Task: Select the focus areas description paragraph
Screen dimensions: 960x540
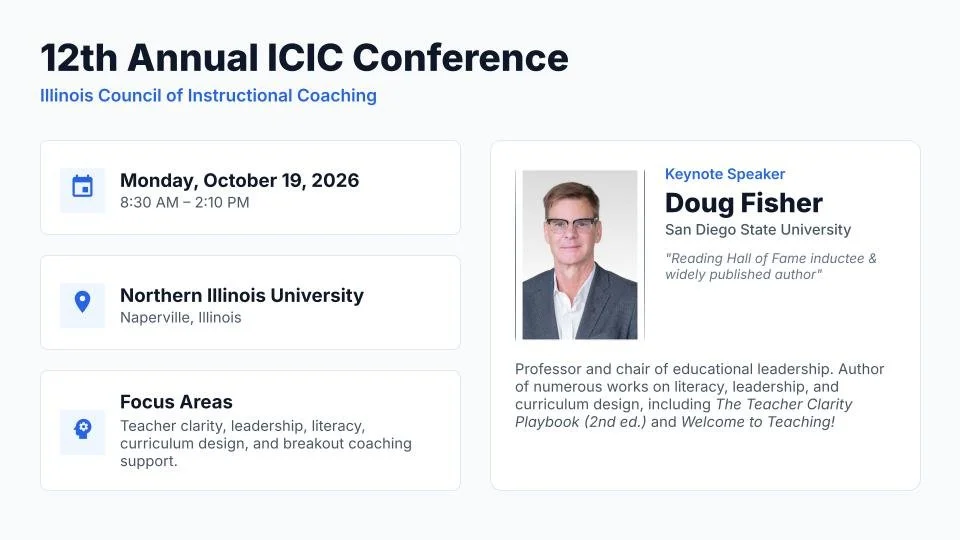Action: 266,443
